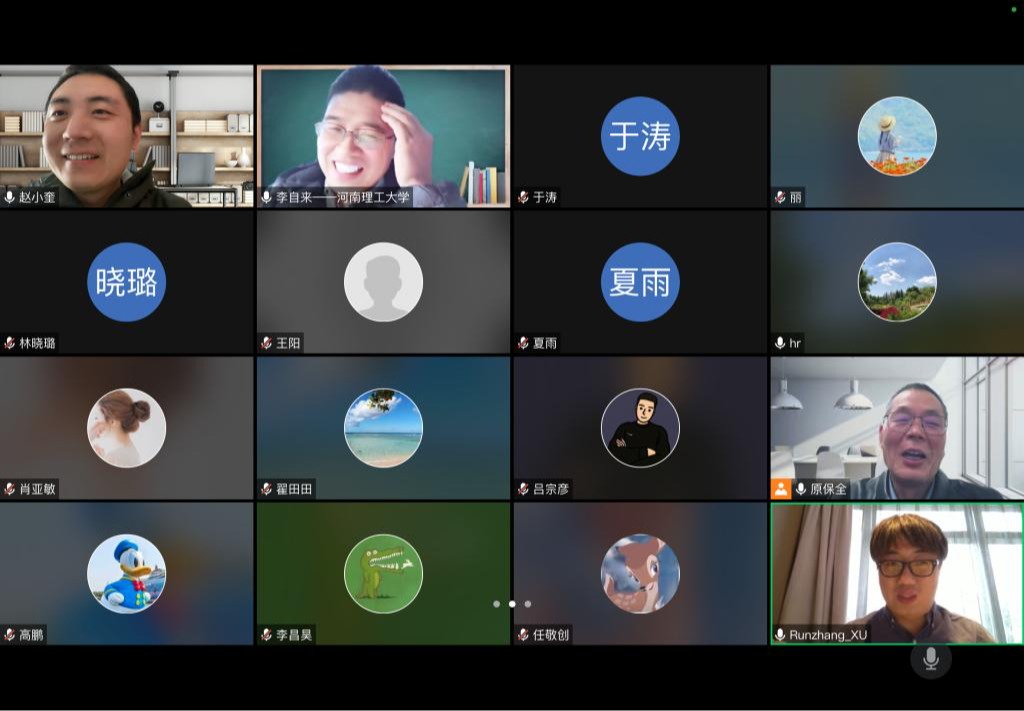Select the blue 夏雨 avatar circle
The image size is (1024, 711).
click(x=640, y=282)
